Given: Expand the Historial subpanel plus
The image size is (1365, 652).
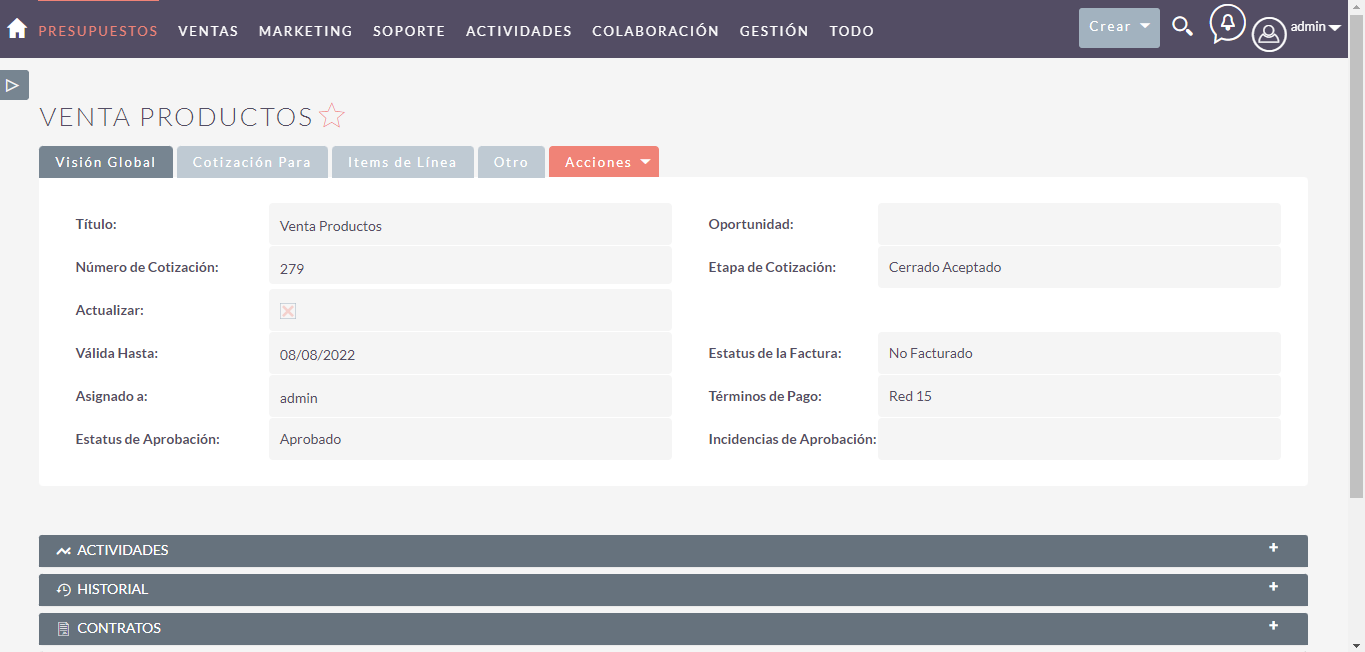Looking at the screenshot, I should click(1273, 587).
